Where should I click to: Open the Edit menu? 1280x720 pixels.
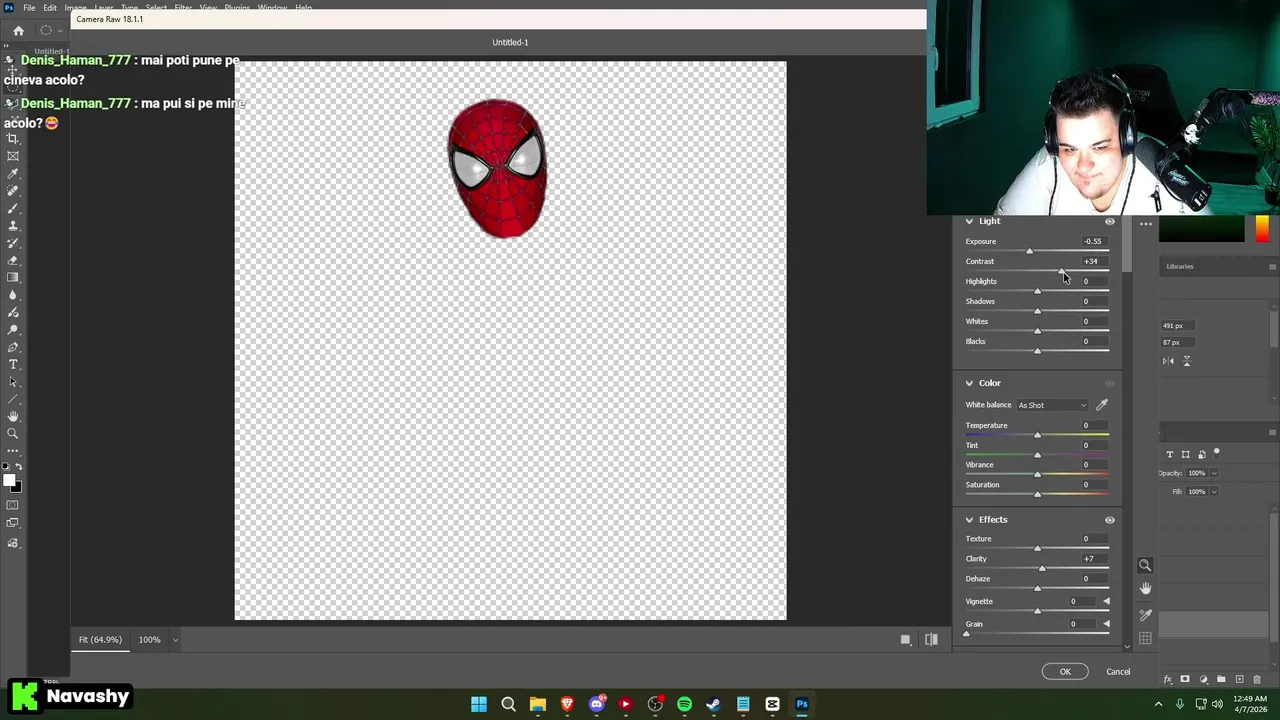(50, 8)
